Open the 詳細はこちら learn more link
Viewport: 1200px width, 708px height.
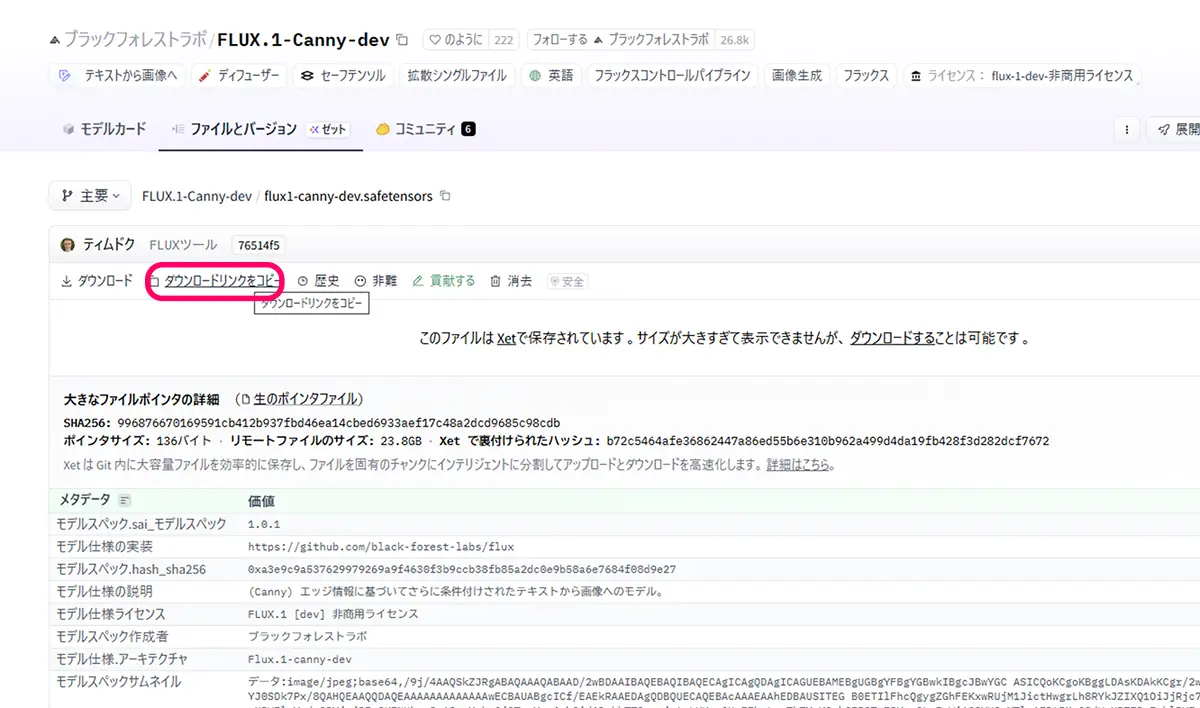[x=799, y=465]
